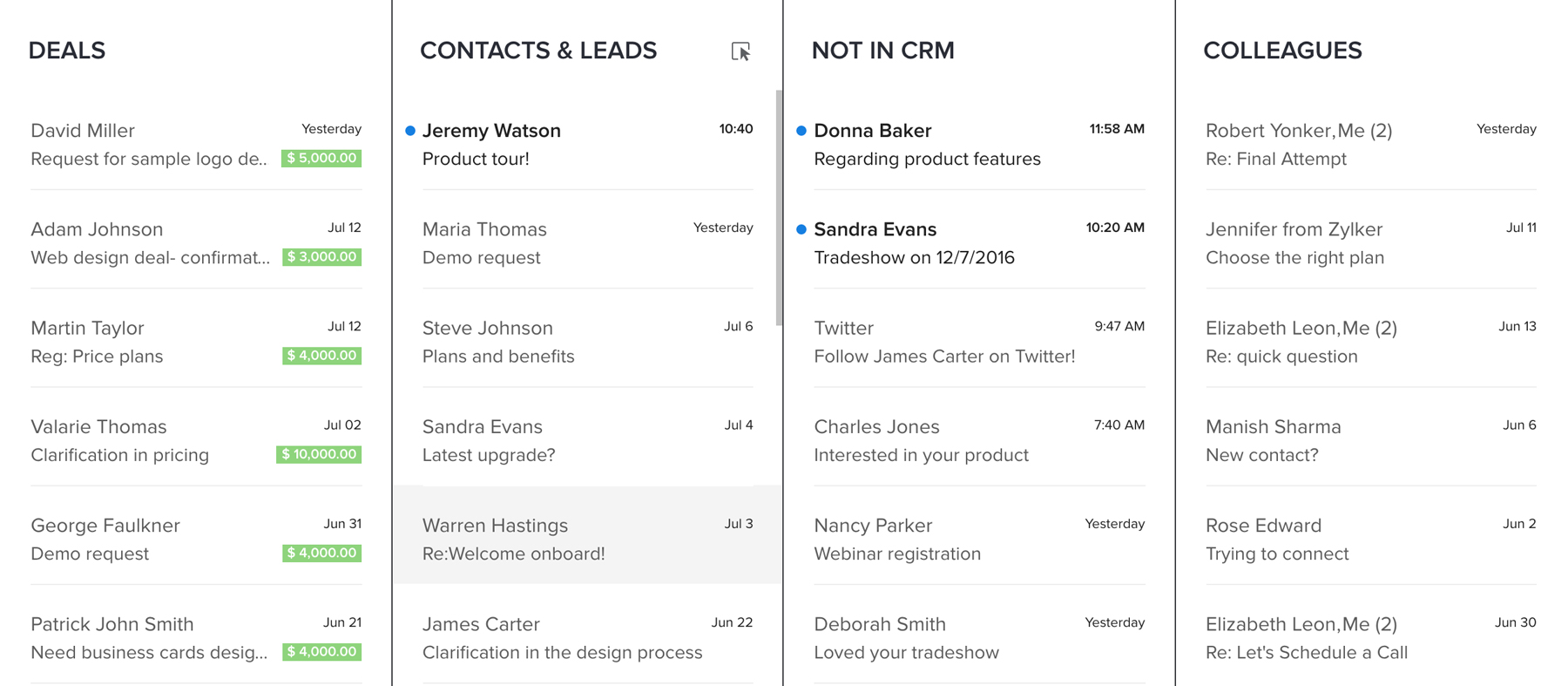Viewport: 1568px width, 686px height.
Task: Open Martin Taylor's Price plans deal email
Action: pos(157,342)
